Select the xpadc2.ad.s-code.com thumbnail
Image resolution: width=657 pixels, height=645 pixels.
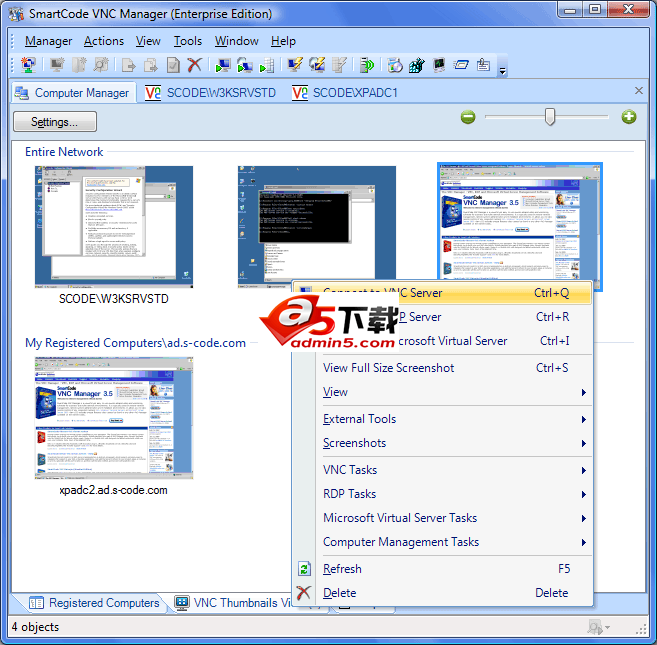point(114,418)
